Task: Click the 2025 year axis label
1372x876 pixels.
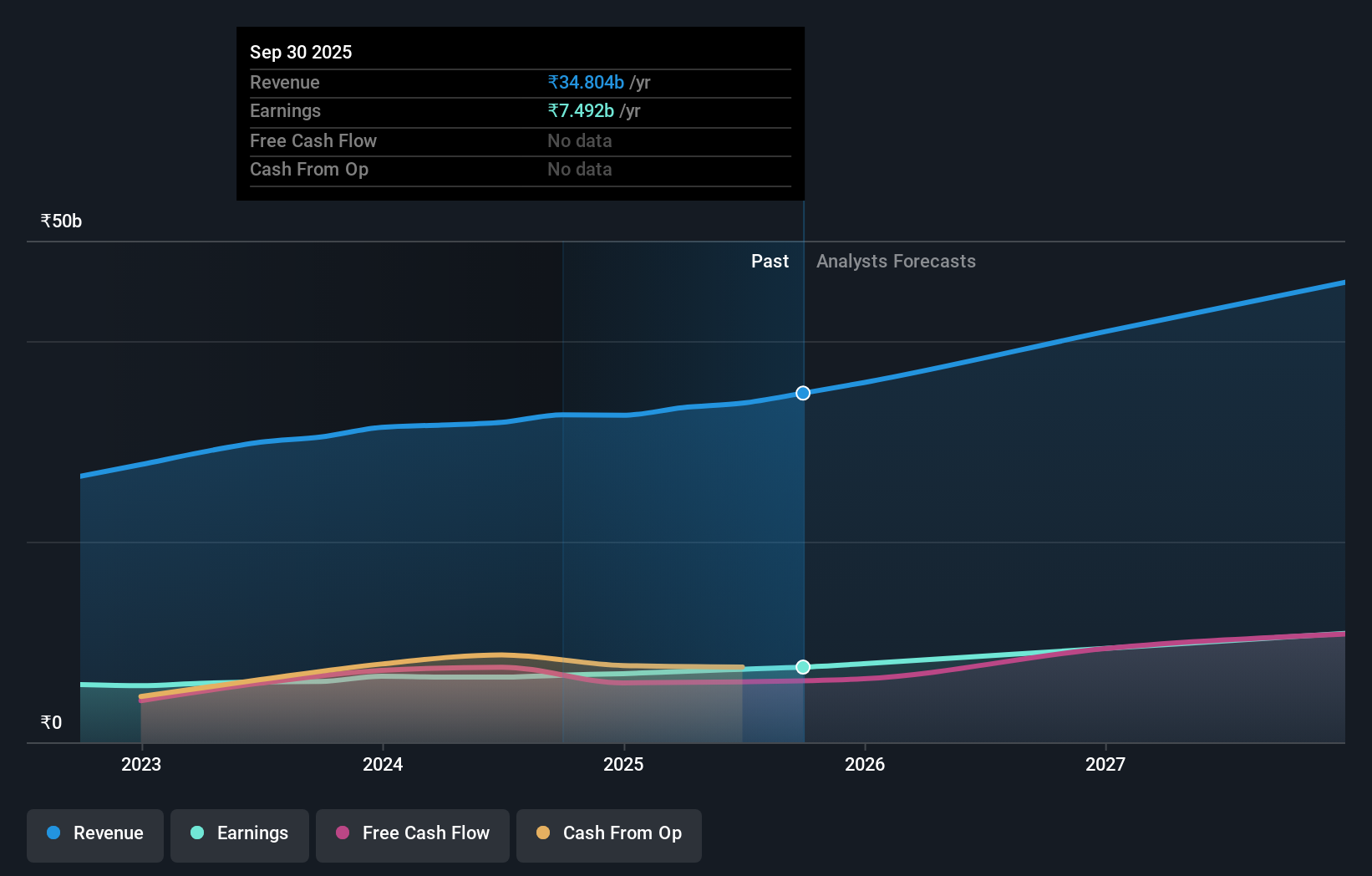Action: point(624,764)
